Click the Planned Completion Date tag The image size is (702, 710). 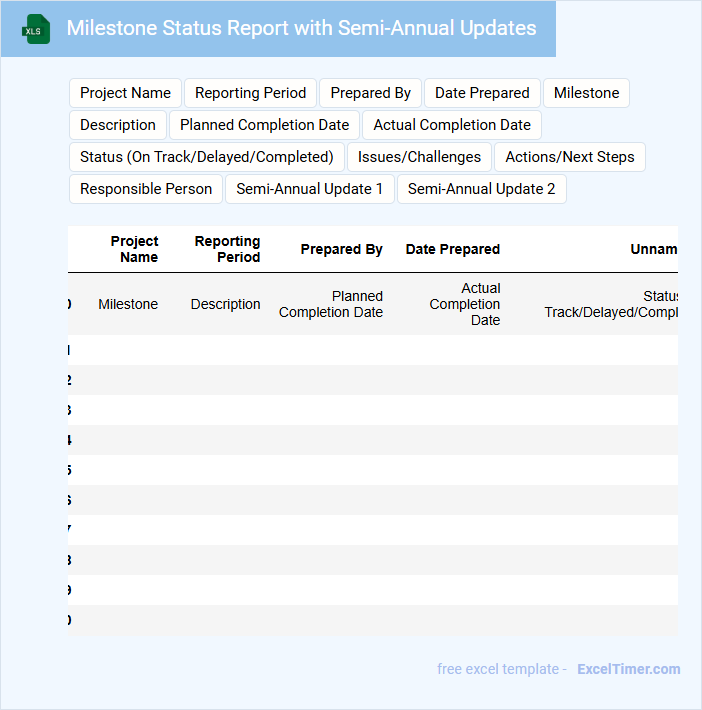click(x=264, y=125)
